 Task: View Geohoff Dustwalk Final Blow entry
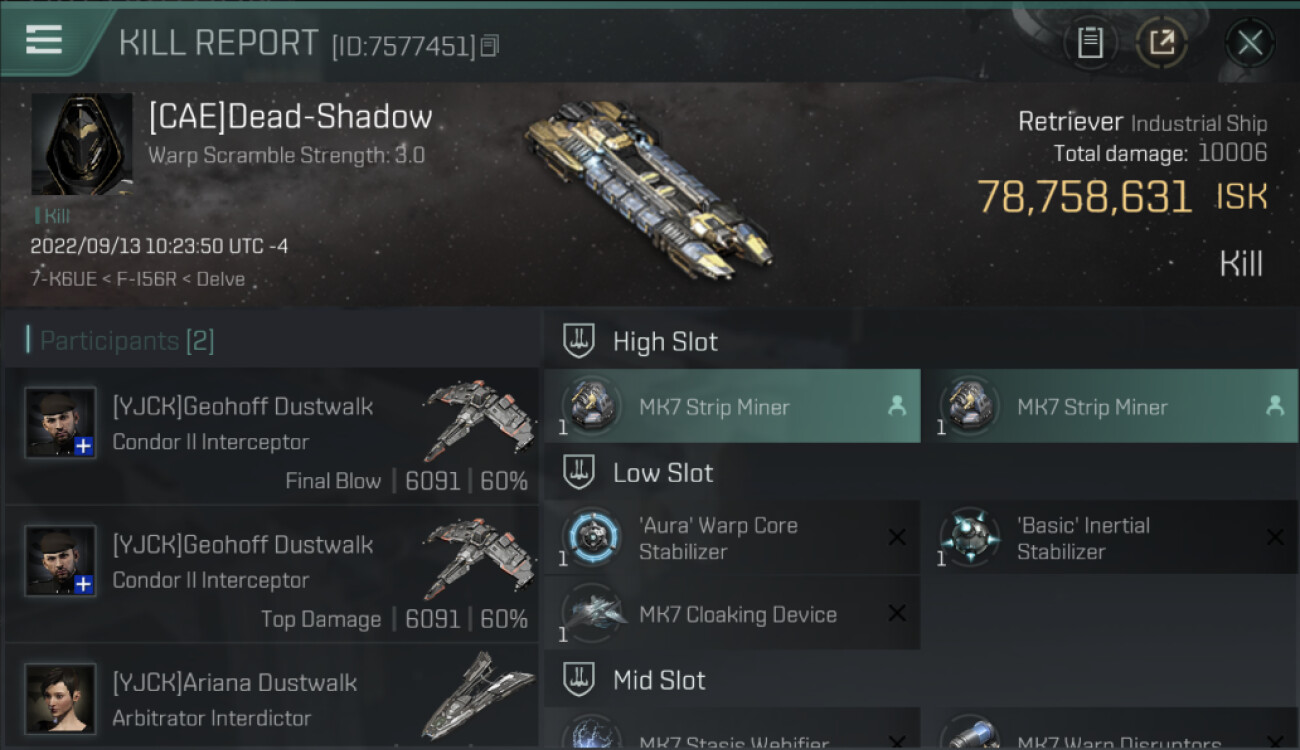[271, 436]
